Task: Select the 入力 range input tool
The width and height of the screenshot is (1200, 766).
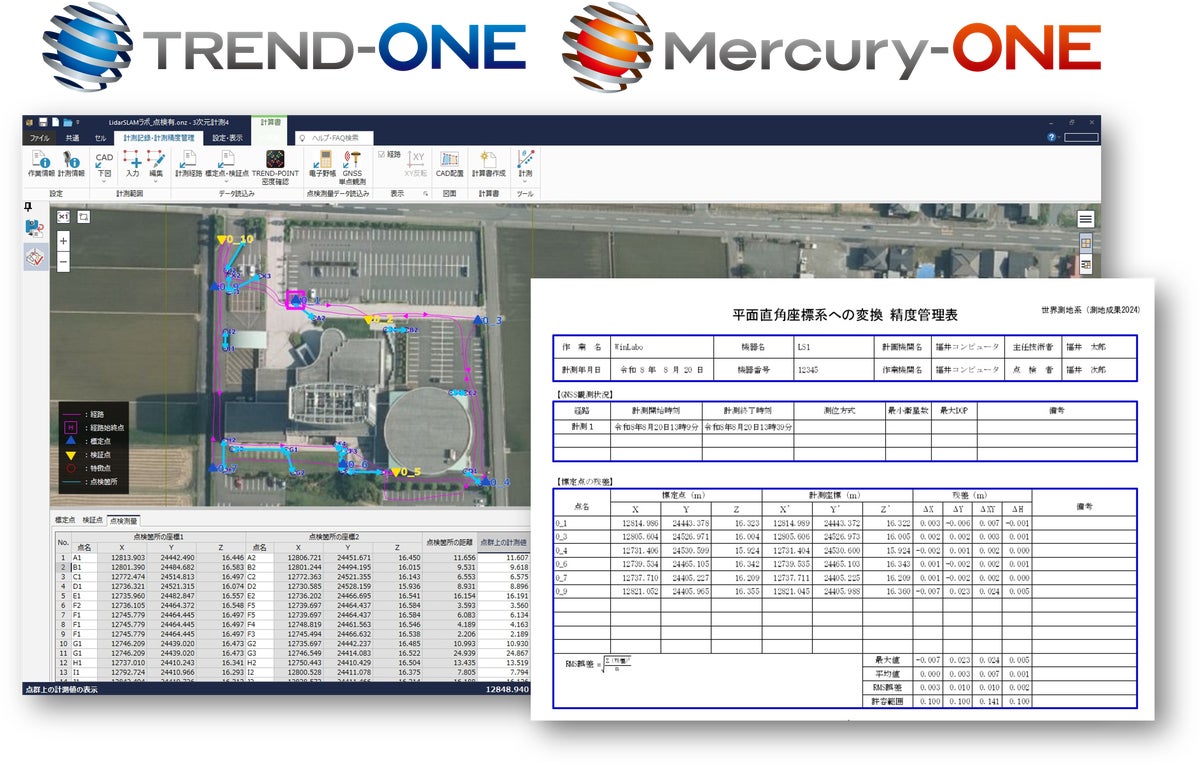Action: pyautogui.click(x=132, y=164)
